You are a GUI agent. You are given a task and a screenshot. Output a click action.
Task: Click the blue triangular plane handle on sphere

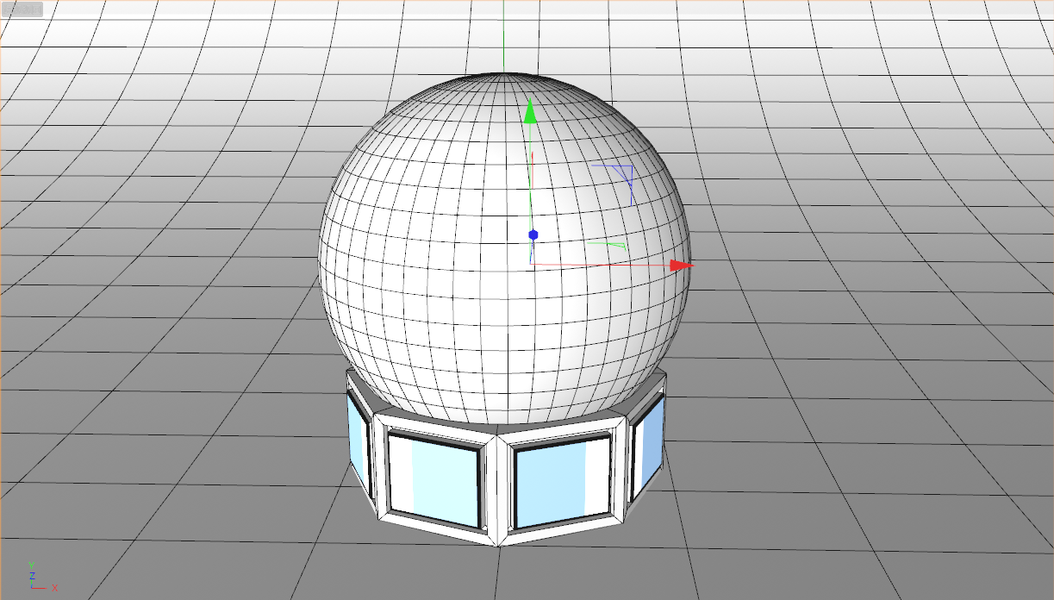click(x=621, y=181)
